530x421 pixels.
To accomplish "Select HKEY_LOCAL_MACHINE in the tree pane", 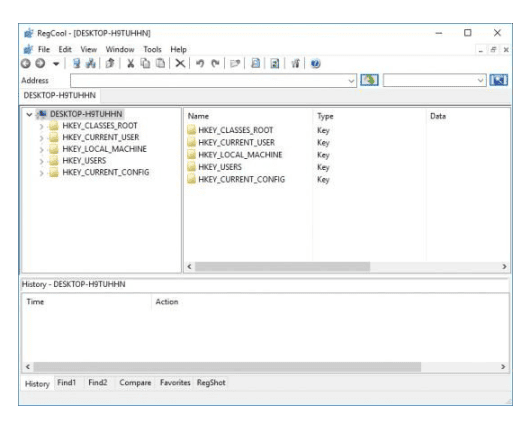I will click(x=104, y=149).
